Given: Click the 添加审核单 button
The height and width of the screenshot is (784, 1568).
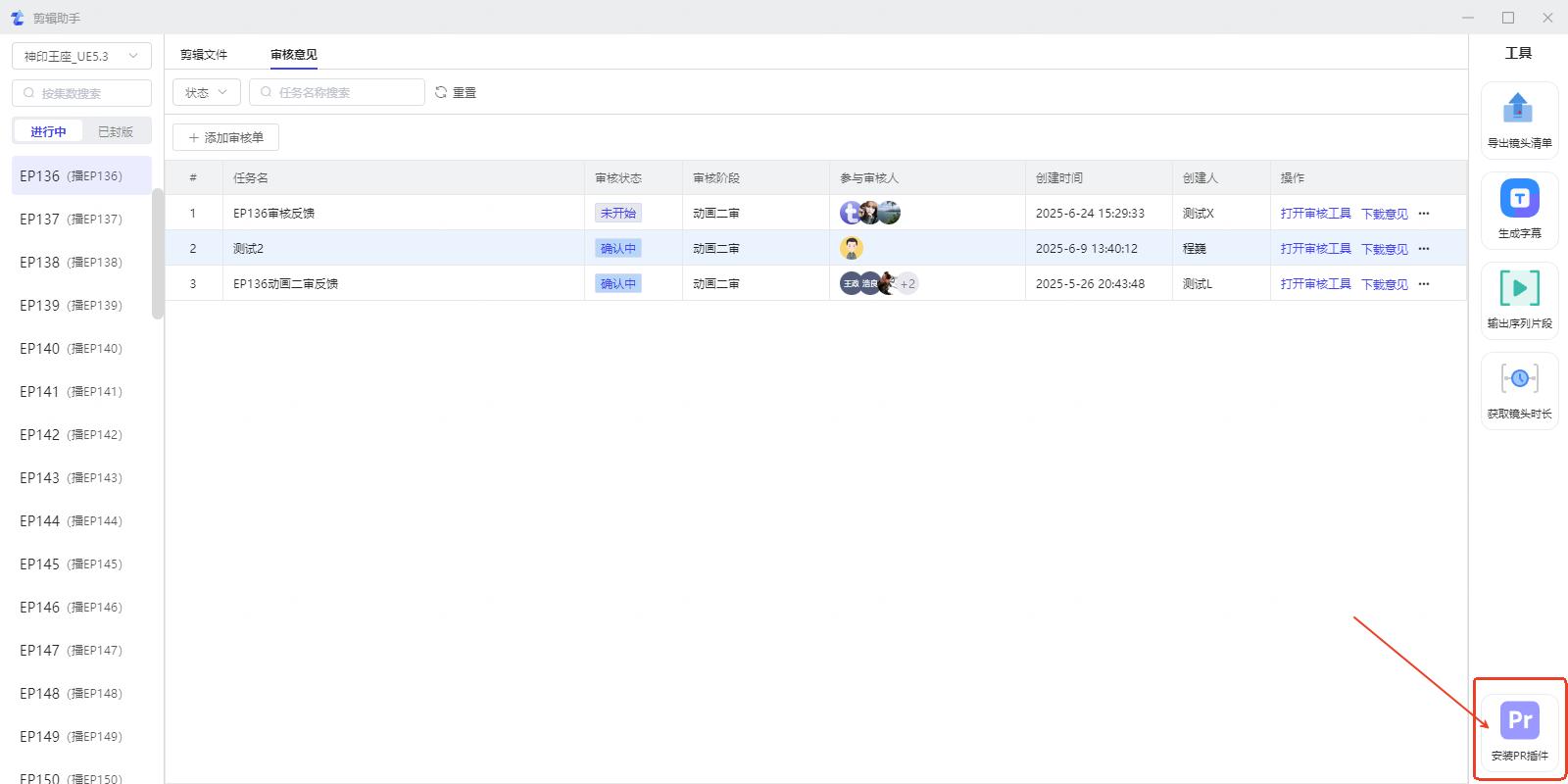Looking at the screenshot, I should click(x=225, y=137).
